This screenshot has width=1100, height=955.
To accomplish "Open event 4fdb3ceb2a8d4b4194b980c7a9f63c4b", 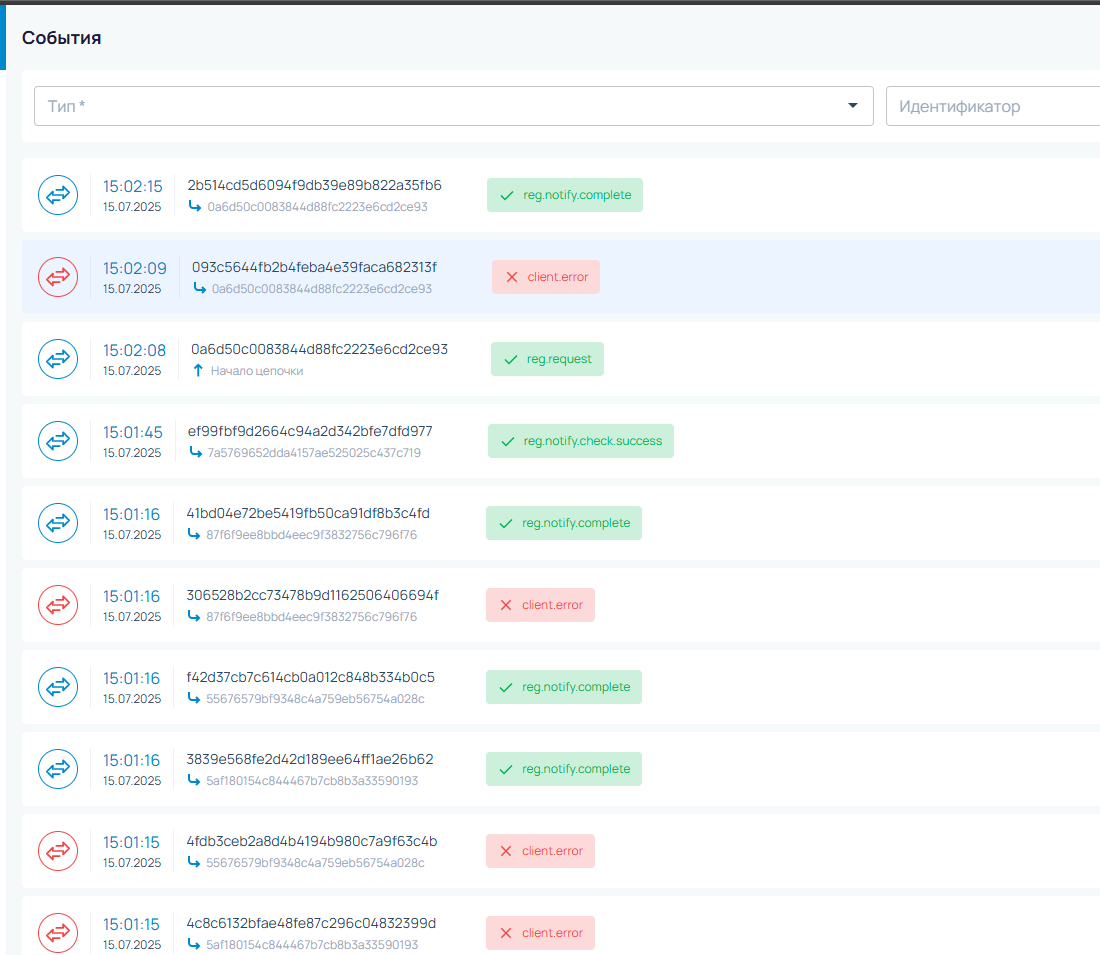I will (x=311, y=842).
